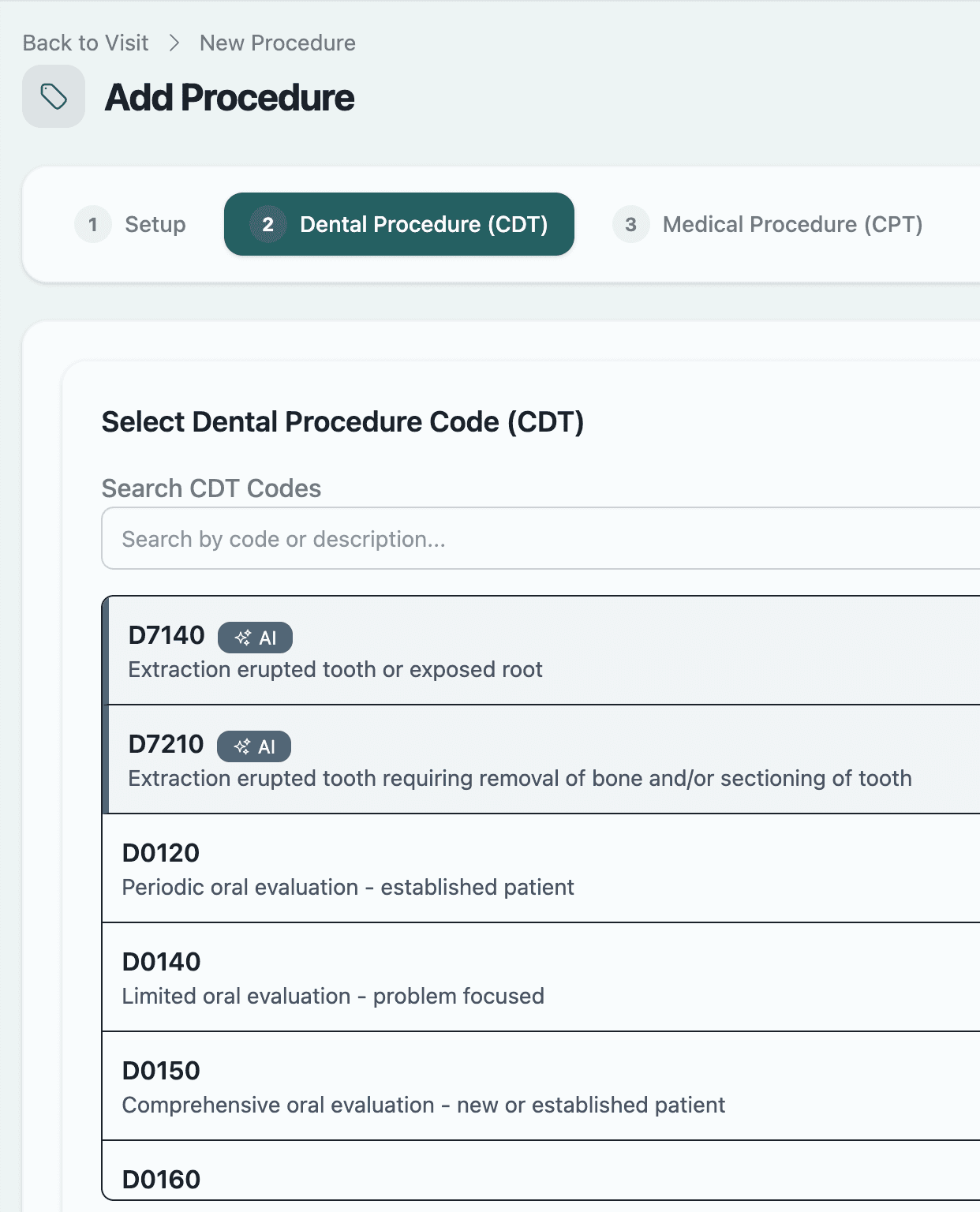Screen dimensions: 980x1212
Task: Click the tag icon next to Add Procedure
Action: 53,97
